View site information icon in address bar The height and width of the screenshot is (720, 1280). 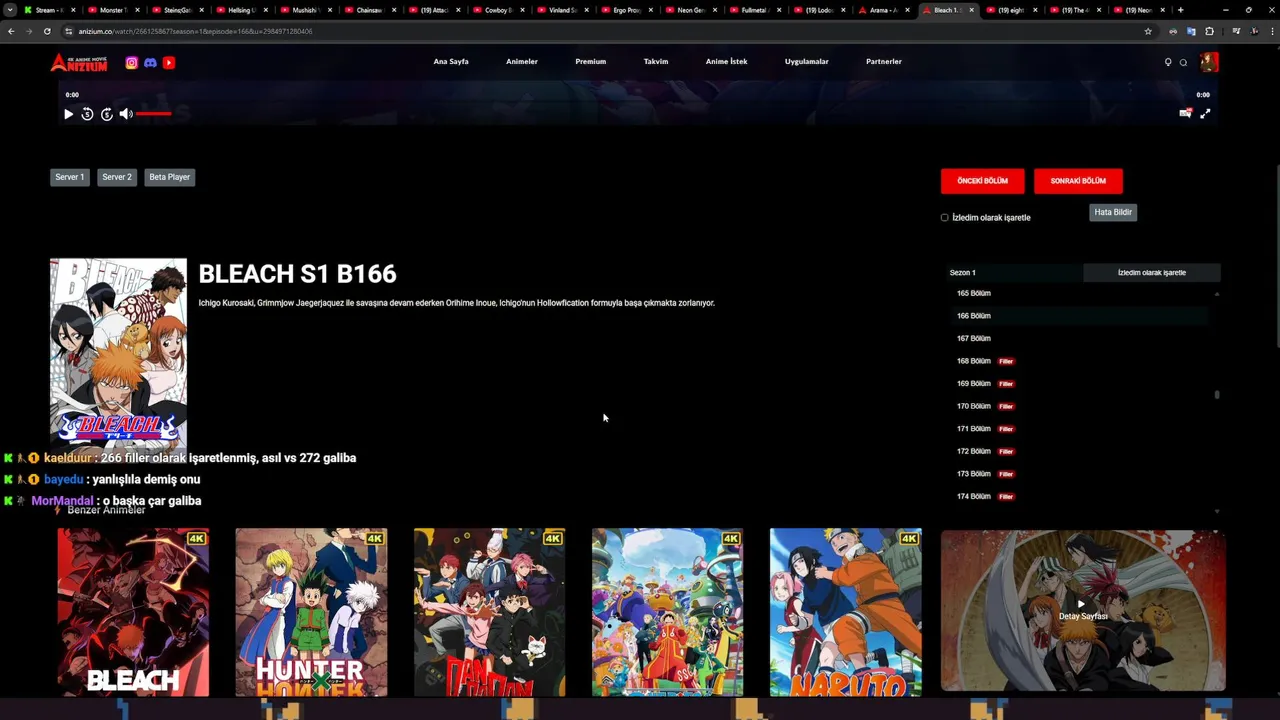point(69,31)
